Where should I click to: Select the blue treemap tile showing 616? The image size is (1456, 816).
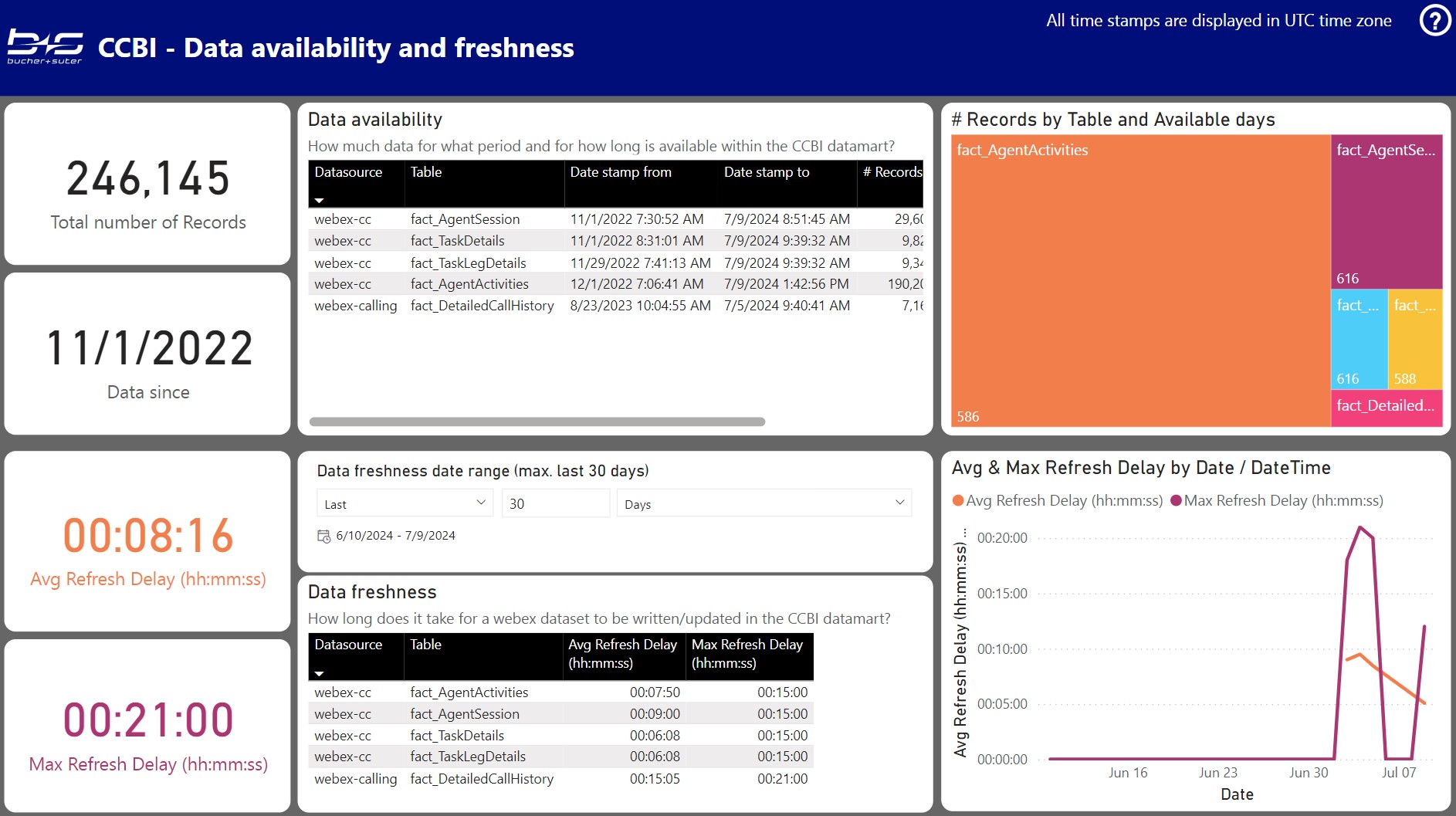(1359, 339)
